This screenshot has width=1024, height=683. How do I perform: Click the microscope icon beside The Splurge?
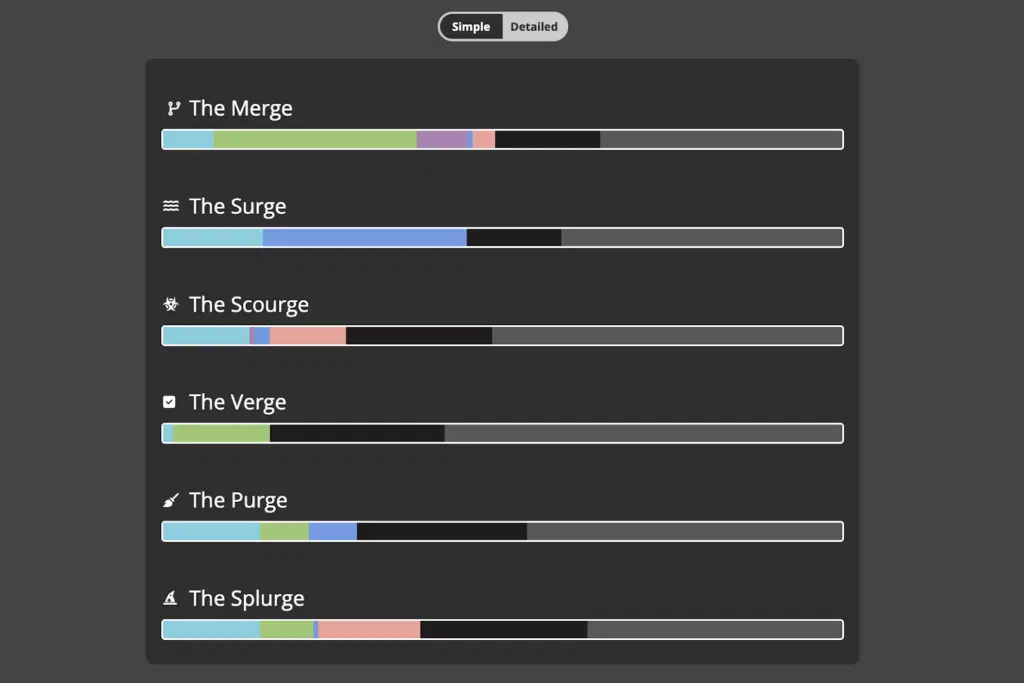(170, 597)
